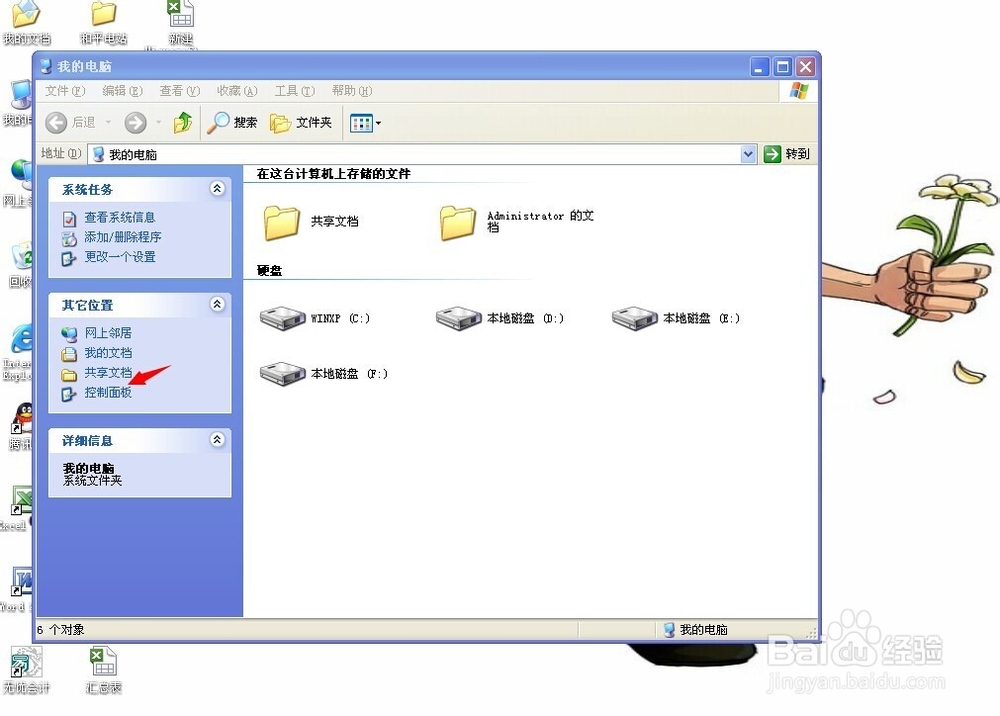Maximize the 我的电脑 window
The height and width of the screenshot is (716, 1000).
pyautogui.click(x=783, y=67)
